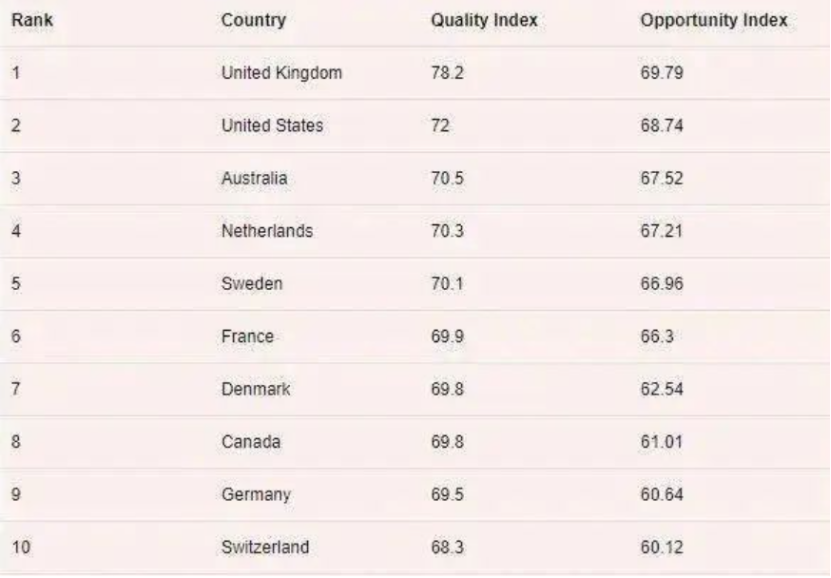This screenshot has width=831, height=578.
Task: Select the Netherlands country cell
Action: click(267, 231)
